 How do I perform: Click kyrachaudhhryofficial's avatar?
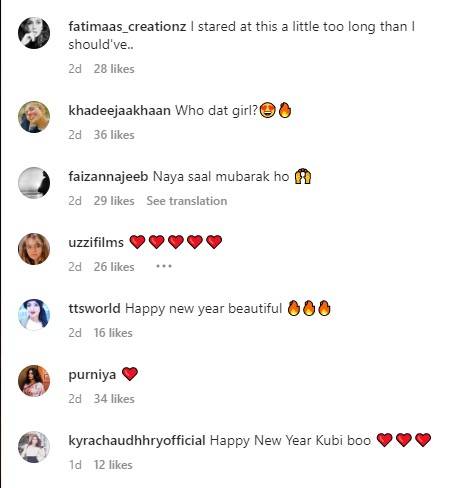(34, 447)
